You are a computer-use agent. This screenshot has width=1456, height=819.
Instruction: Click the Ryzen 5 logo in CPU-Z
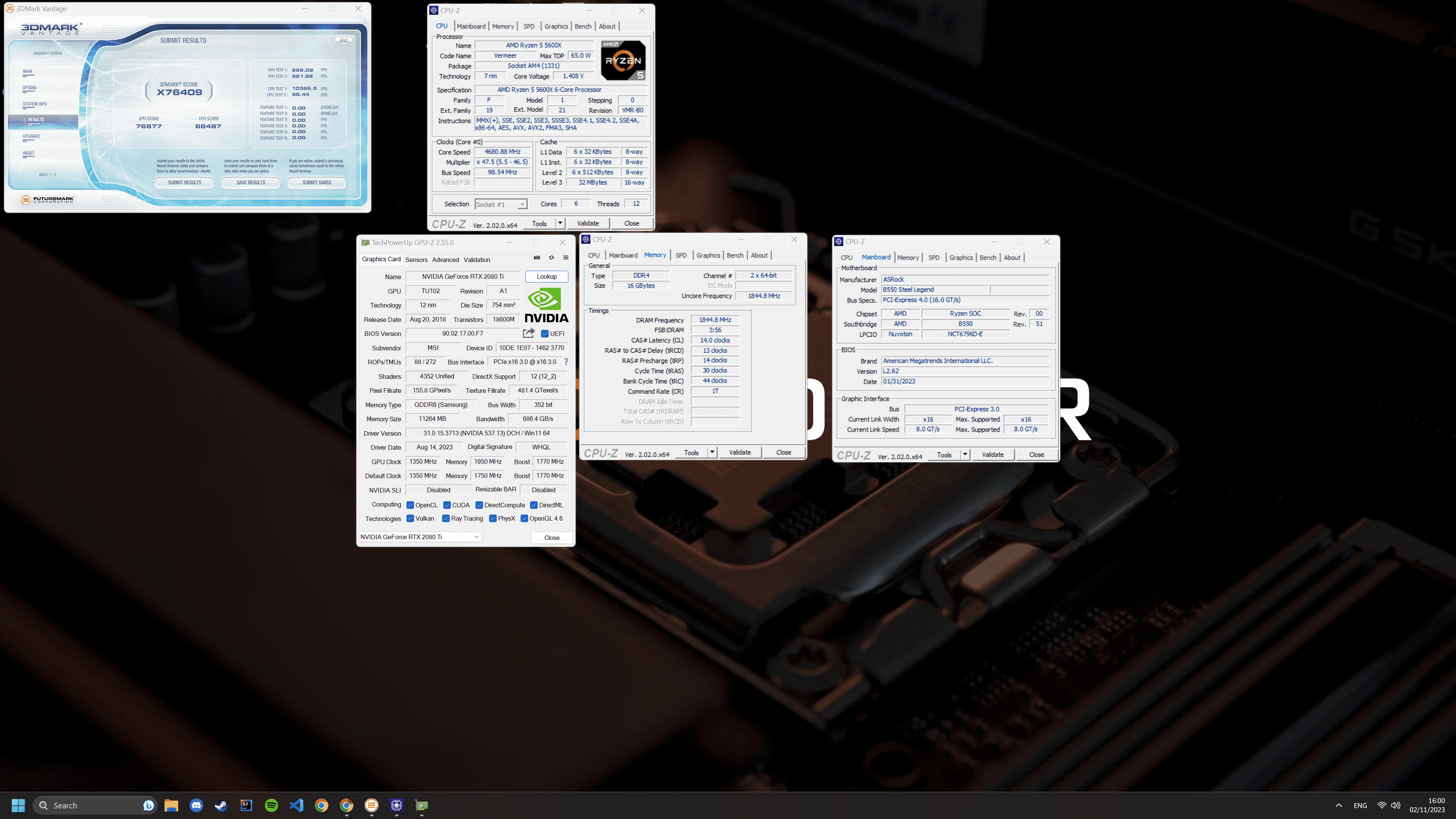623,60
